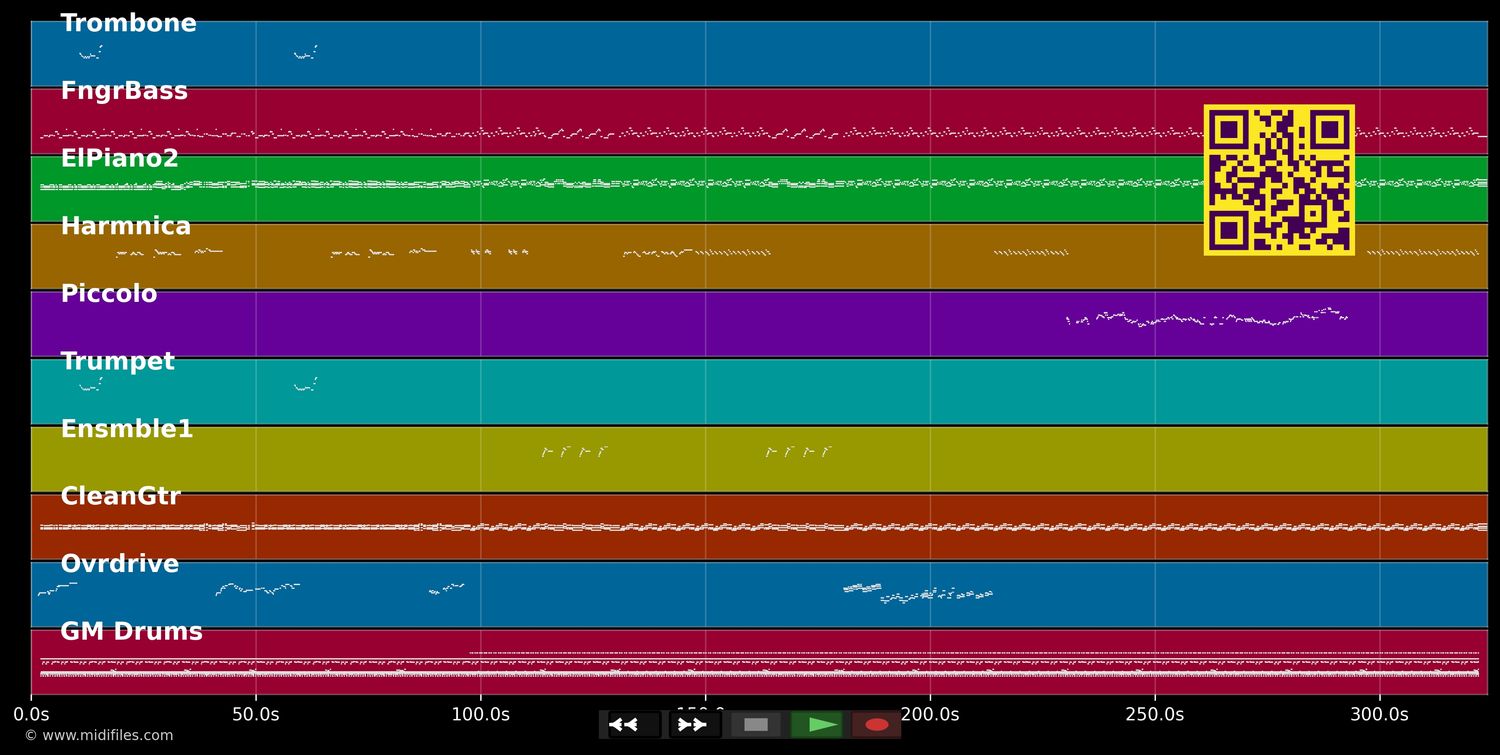Select the FngrBass track label
This screenshot has height=755, width=1500.
click(124, 90)
